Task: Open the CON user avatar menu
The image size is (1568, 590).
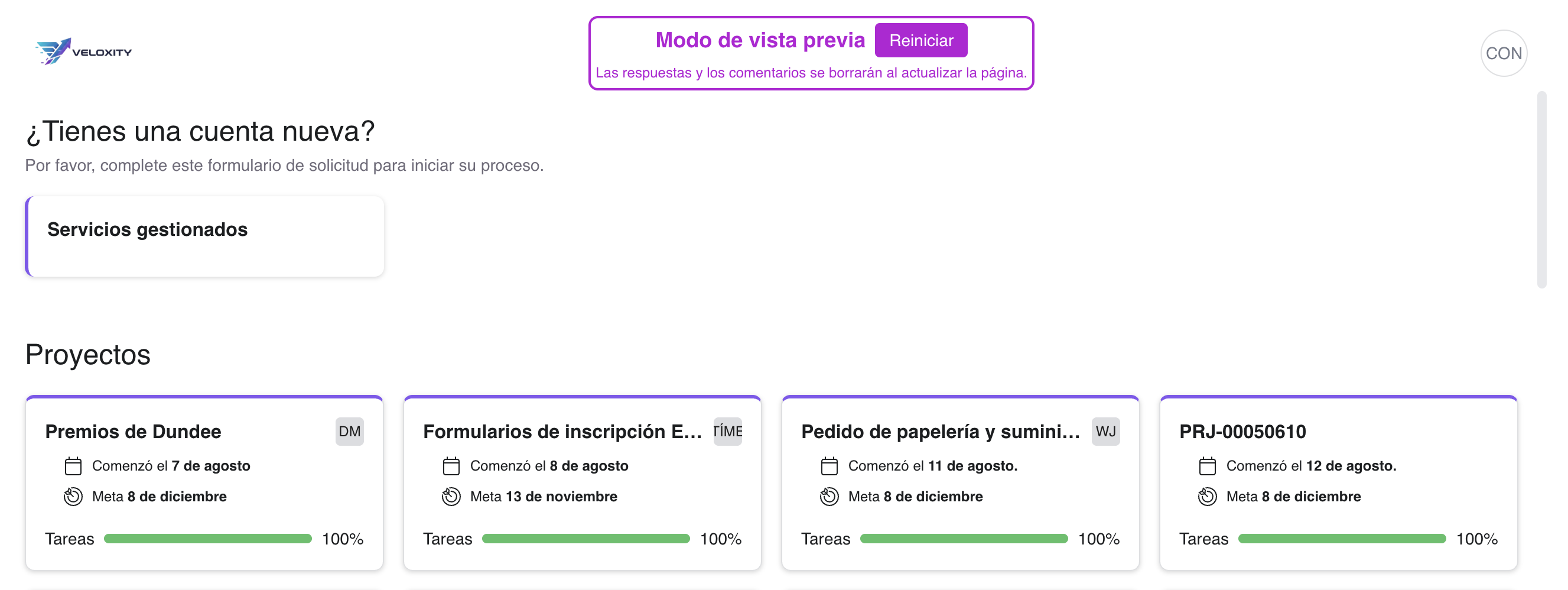Action: [x=1503, y=53]
